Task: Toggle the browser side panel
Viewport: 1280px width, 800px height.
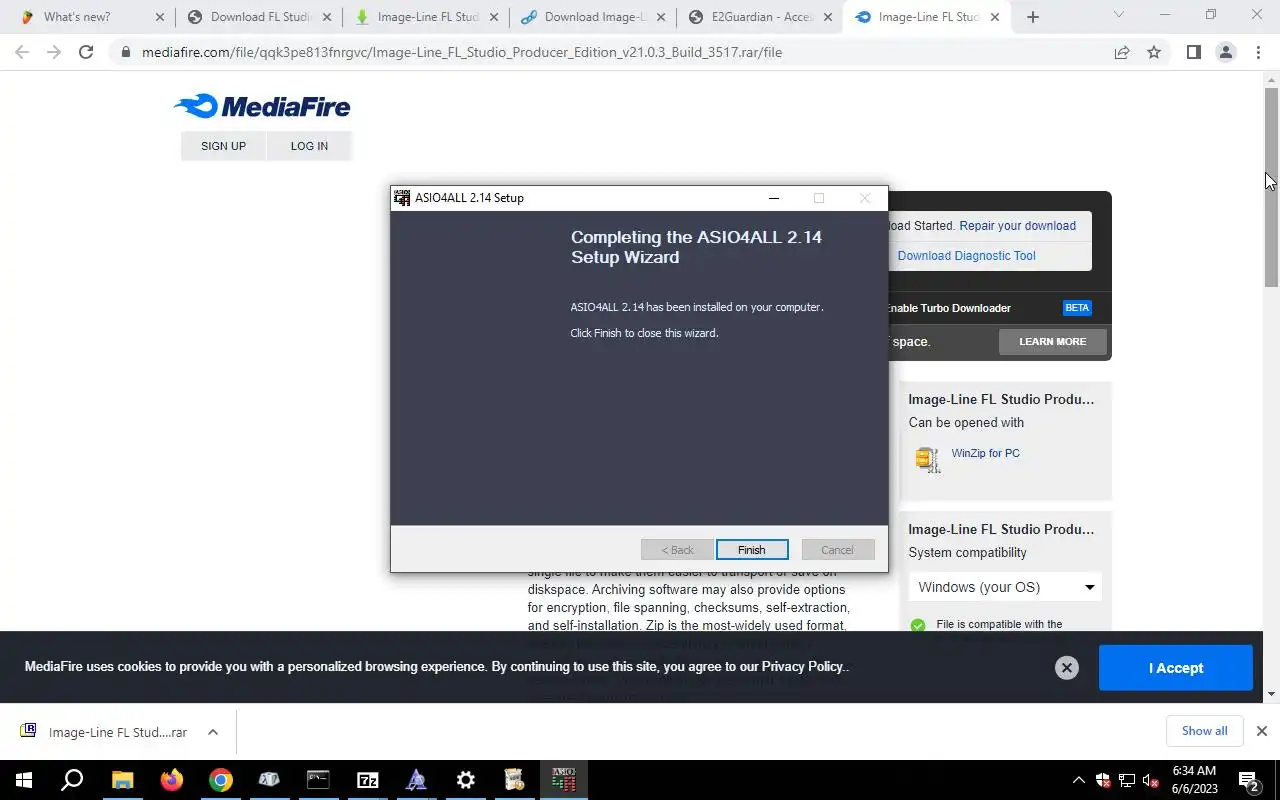Action: pos(1193,52)
